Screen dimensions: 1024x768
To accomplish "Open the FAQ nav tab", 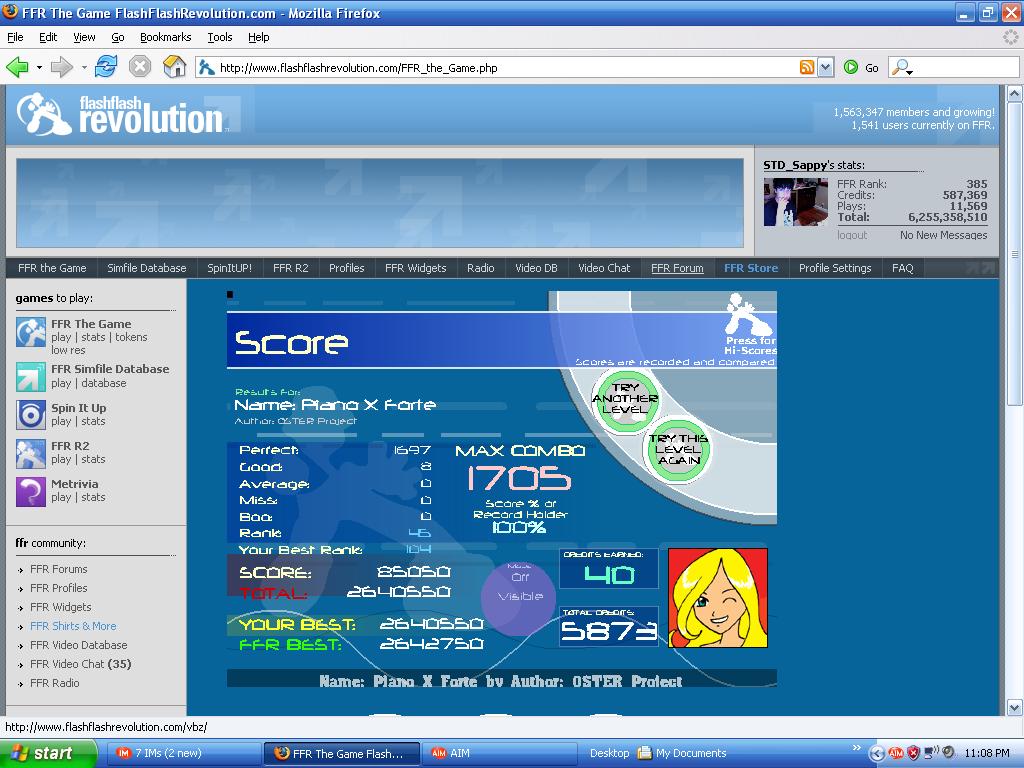I will coord(903,268).
